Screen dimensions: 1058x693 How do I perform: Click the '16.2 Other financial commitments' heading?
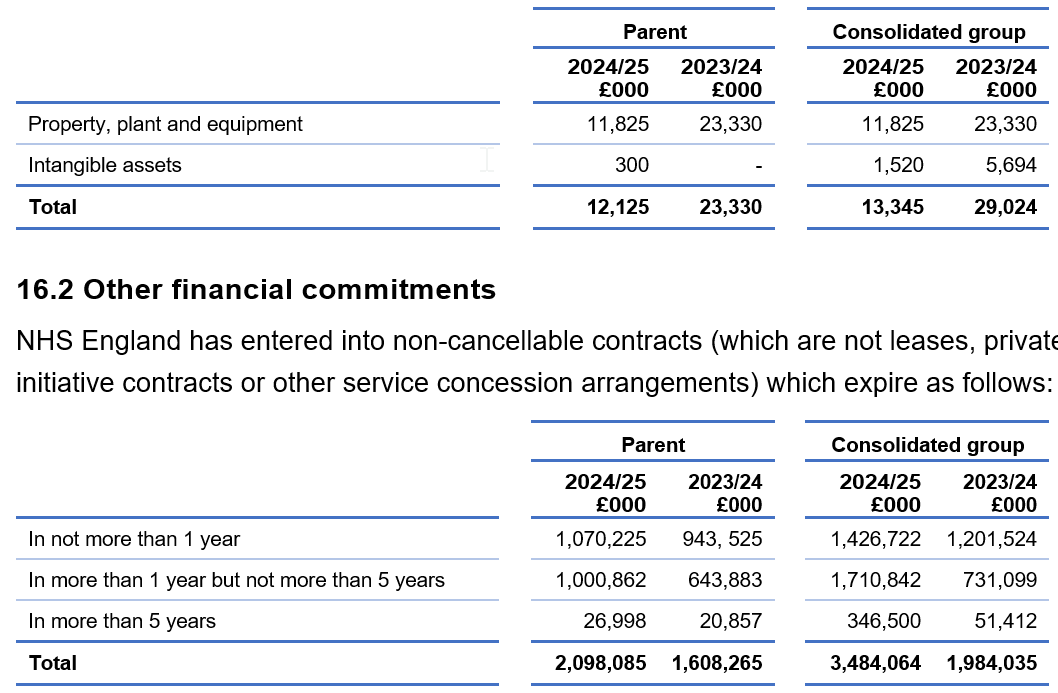click(256, 290)
